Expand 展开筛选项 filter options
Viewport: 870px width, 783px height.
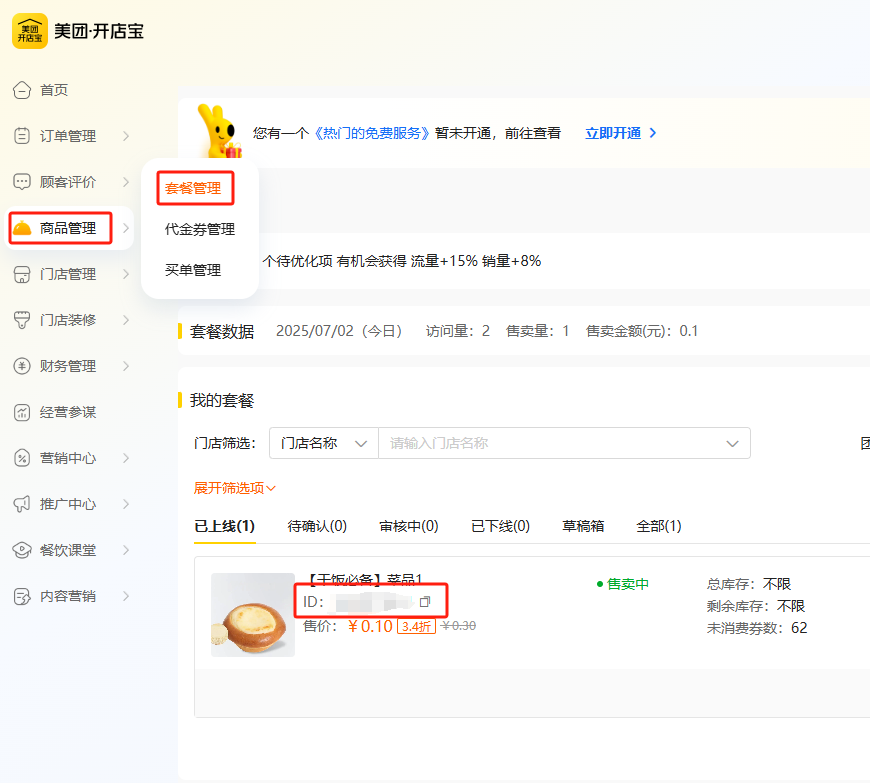(x=235, y=488)
